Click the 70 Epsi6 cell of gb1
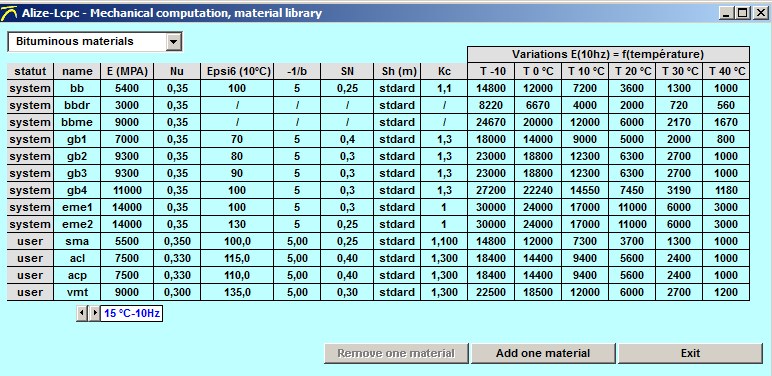The height and width of the screenshot is (376, 772). point(237,139)
